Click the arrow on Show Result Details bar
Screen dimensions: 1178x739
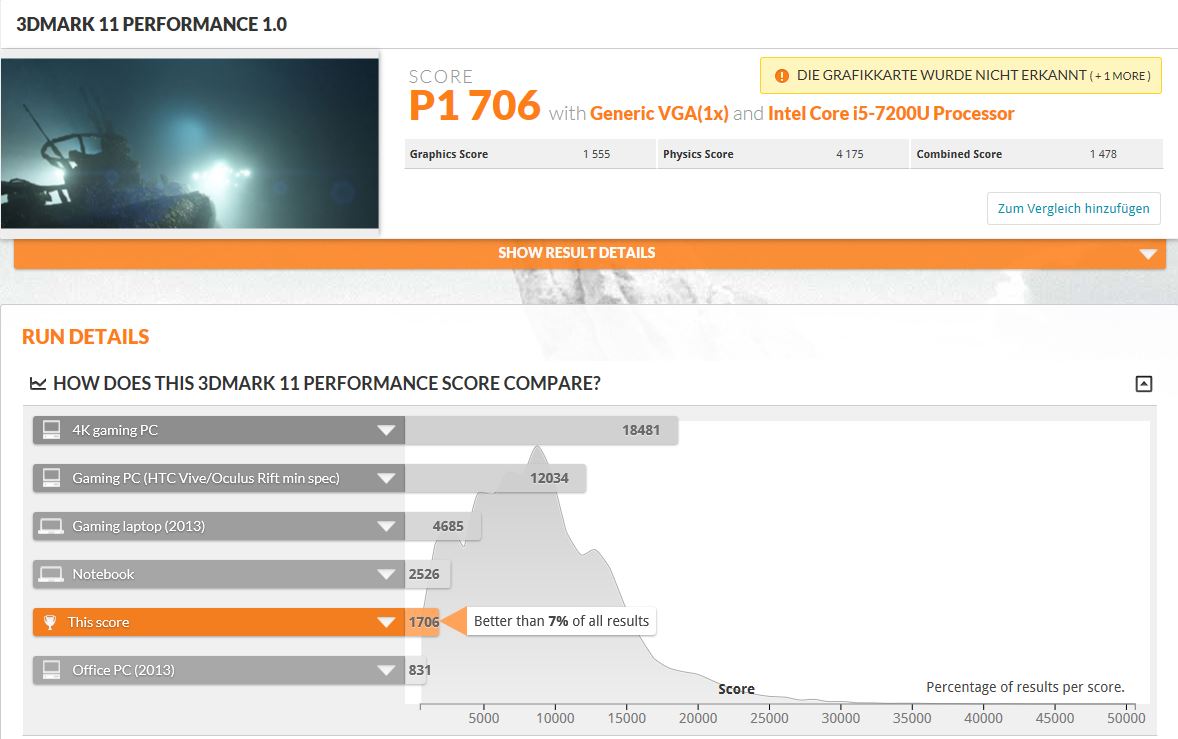click(1148, 254)
